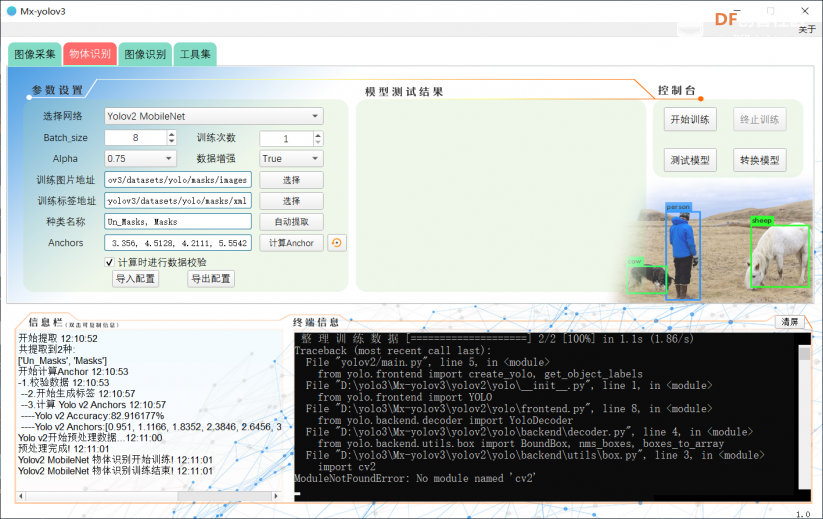Image resolution: width=823 pixels, height=519 pixels.
Task: Click the 物体识别训练结束! 12:11:01 log line
Action: [115, 471]
